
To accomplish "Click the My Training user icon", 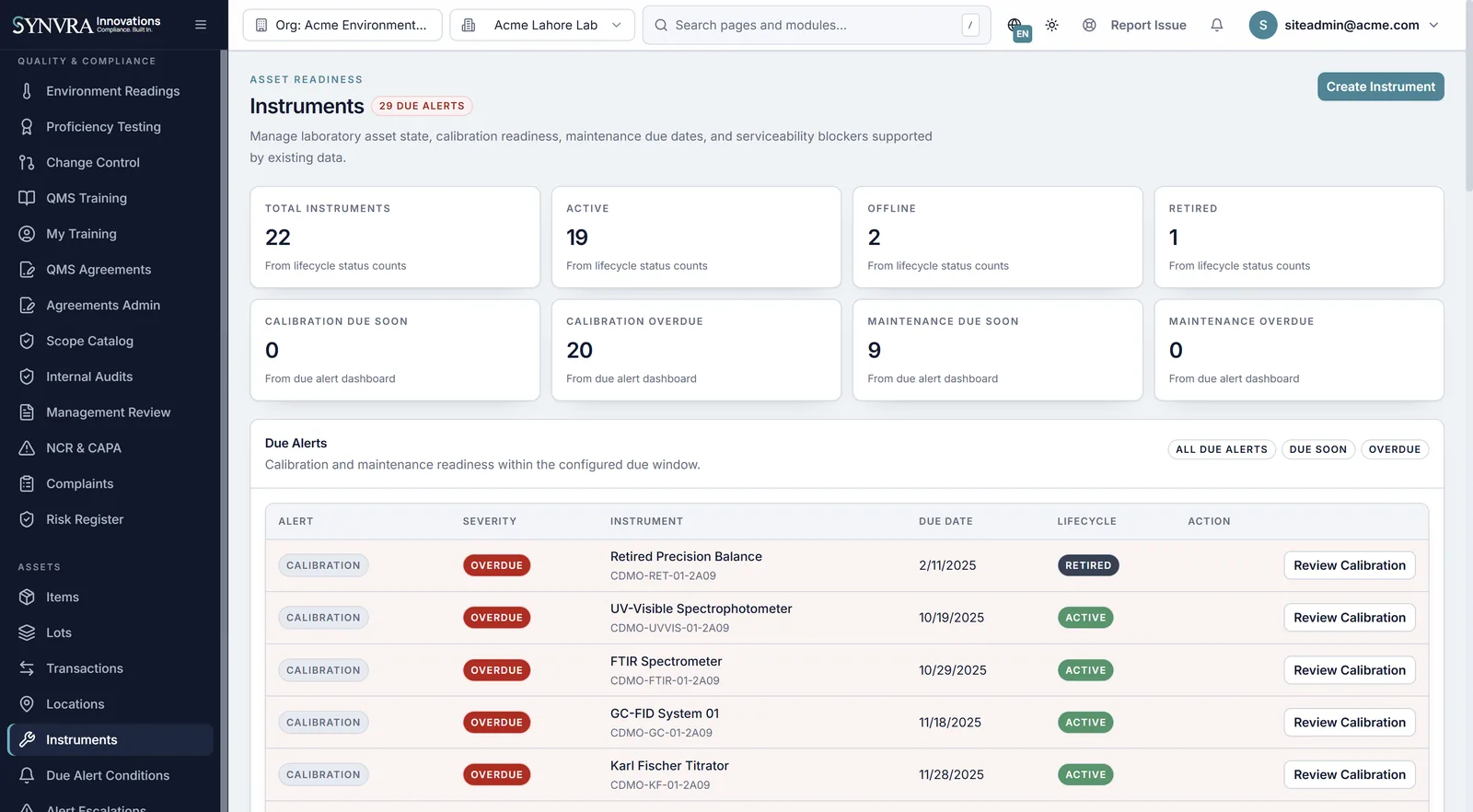I will (x=27, y=234).
